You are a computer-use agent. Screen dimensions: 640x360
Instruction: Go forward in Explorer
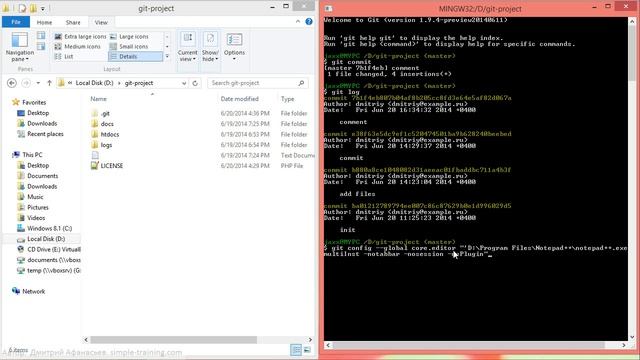(26, 83)
